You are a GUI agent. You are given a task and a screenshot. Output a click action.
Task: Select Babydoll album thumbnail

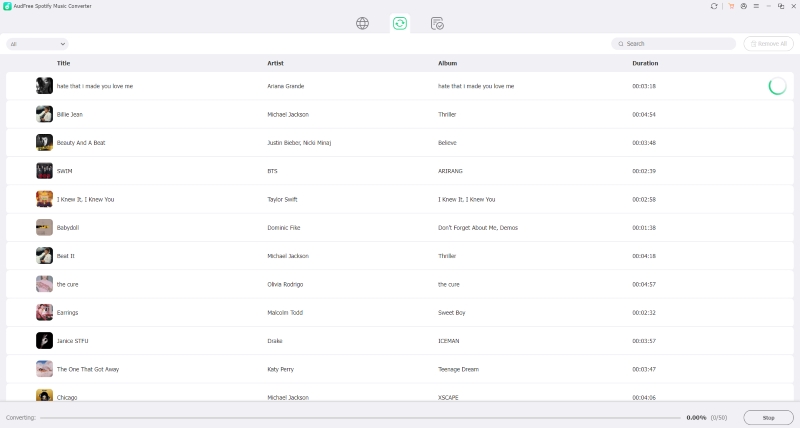tap(44, 228)
